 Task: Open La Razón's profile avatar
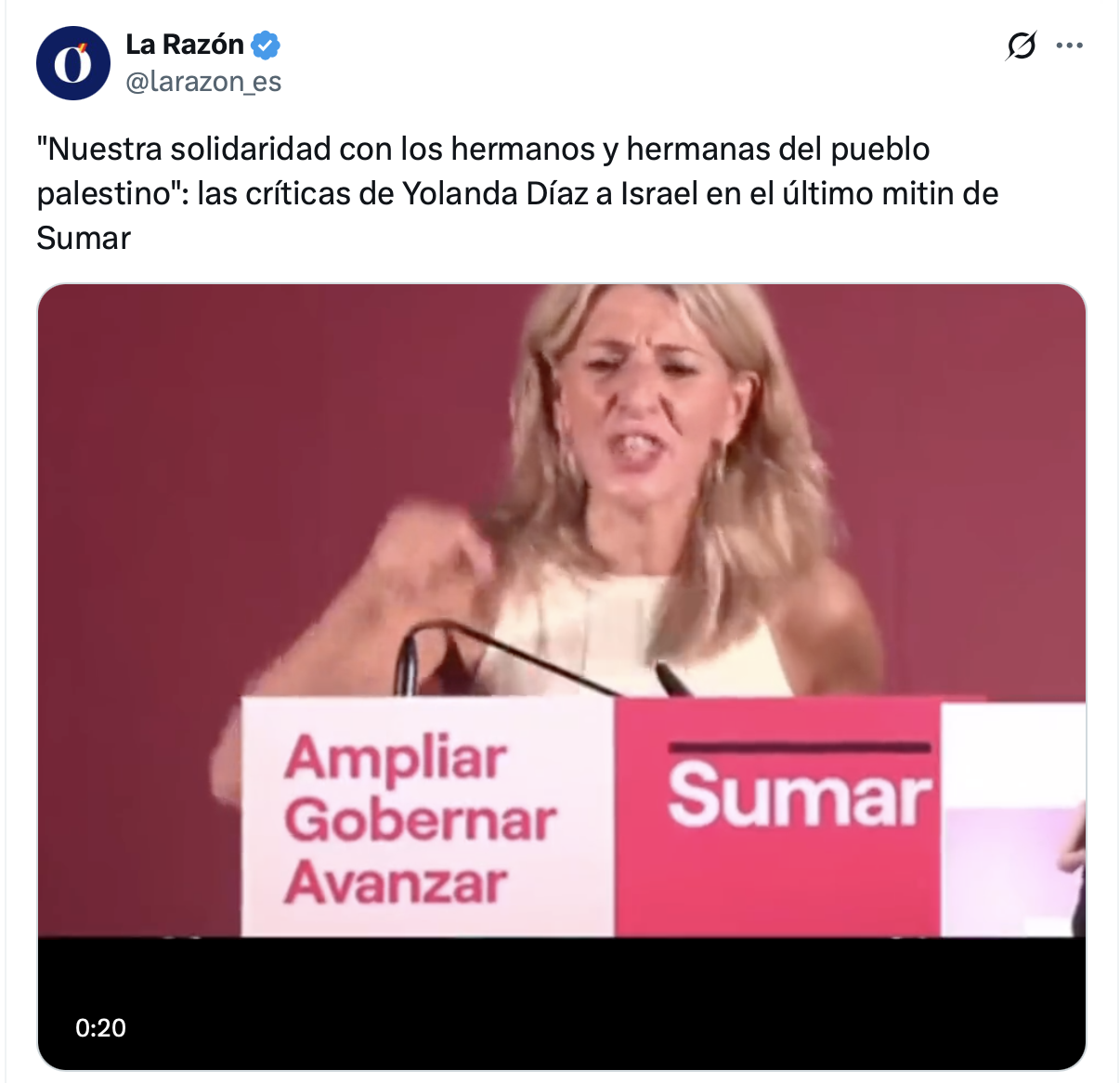(x=72, y=63)
